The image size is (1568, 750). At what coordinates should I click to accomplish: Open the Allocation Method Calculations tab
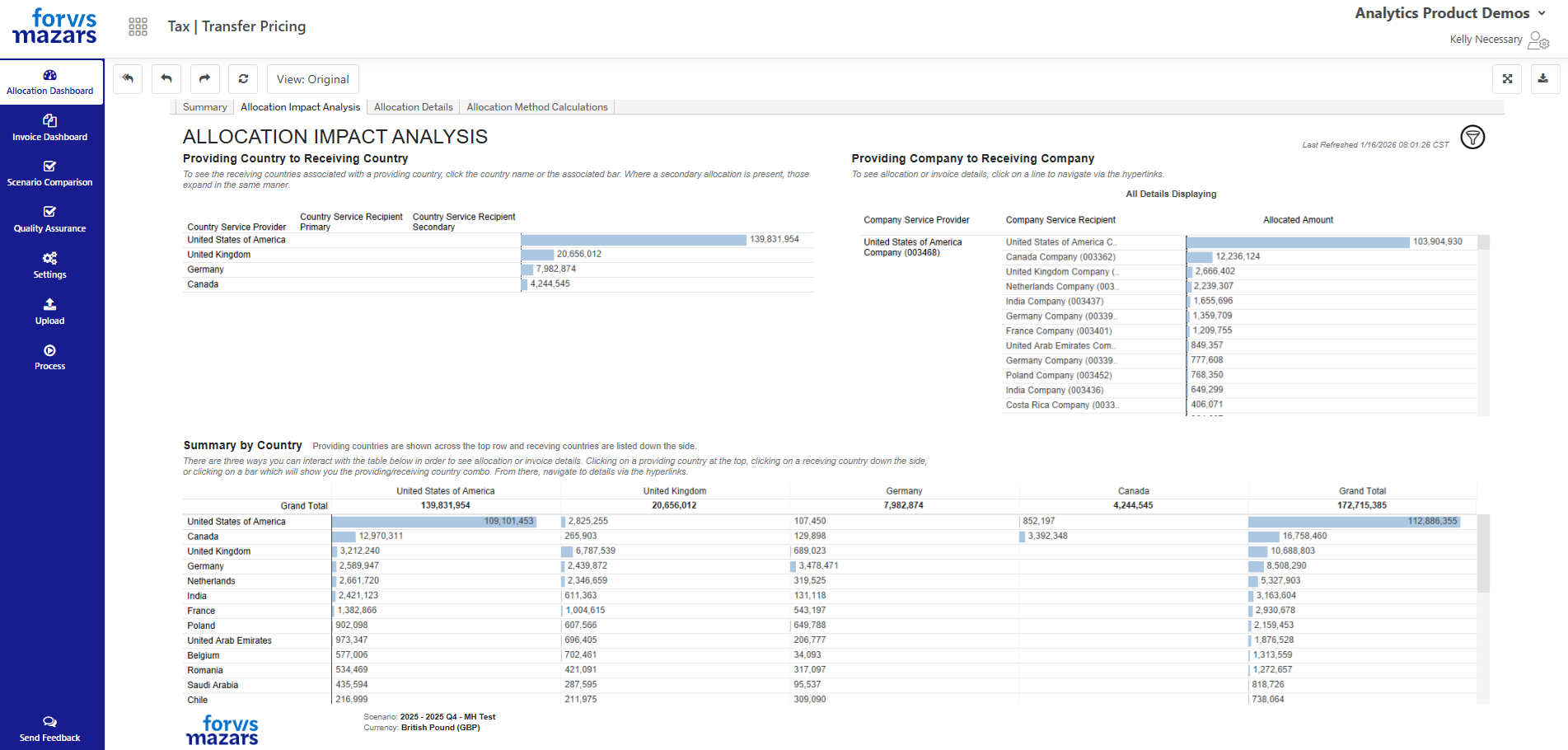pos(537,107)
